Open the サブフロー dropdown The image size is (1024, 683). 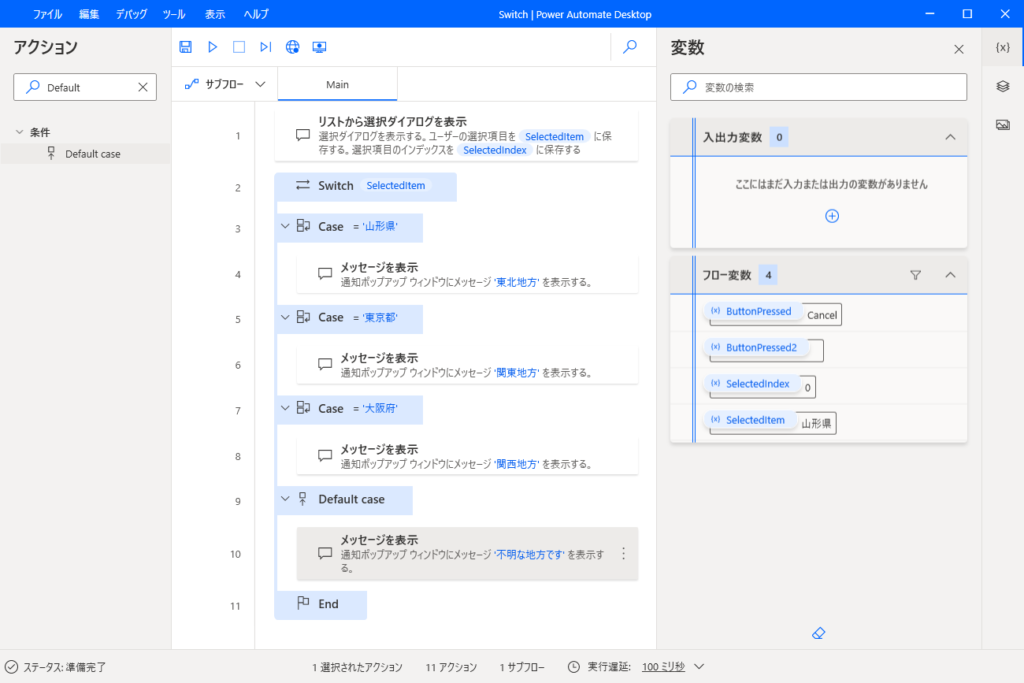225,84
